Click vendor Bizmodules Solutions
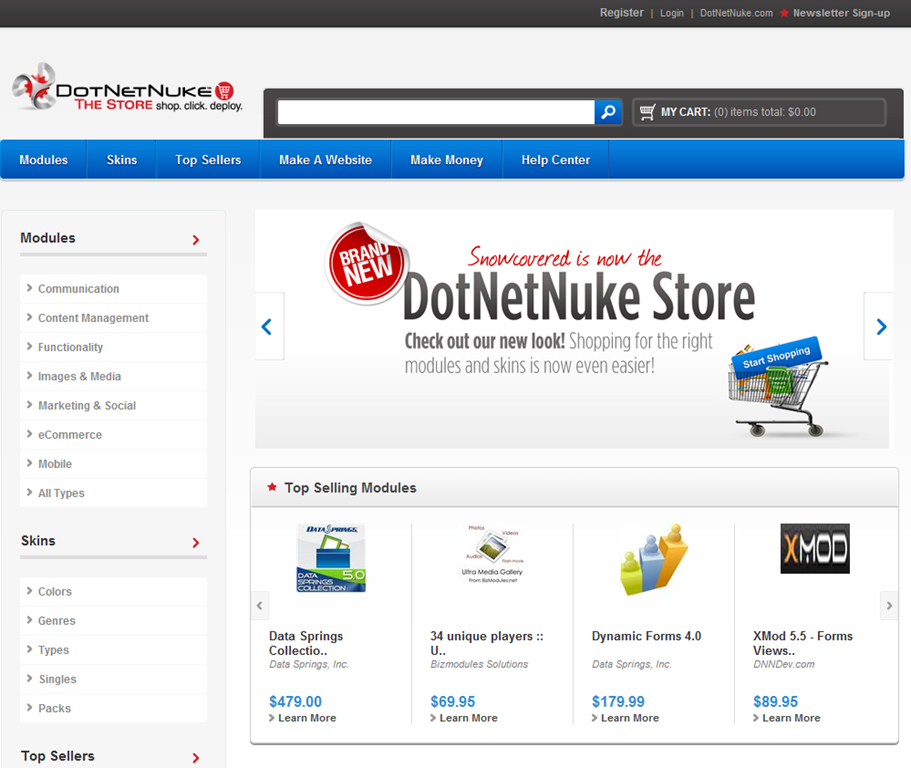The height and width of the screenshot is (768, 911). tap(479, 664)
